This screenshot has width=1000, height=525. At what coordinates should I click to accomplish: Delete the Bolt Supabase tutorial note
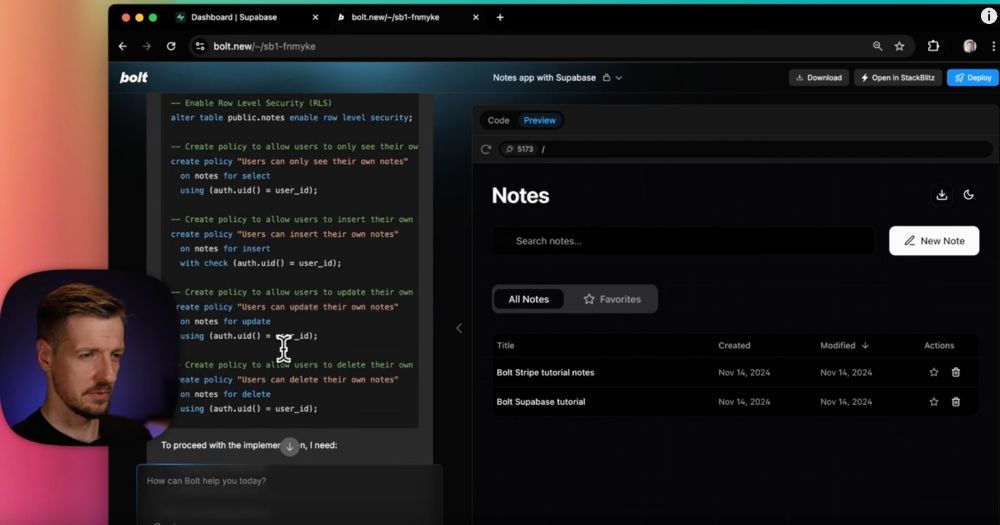pyautogui.click(x=955, y=402)
